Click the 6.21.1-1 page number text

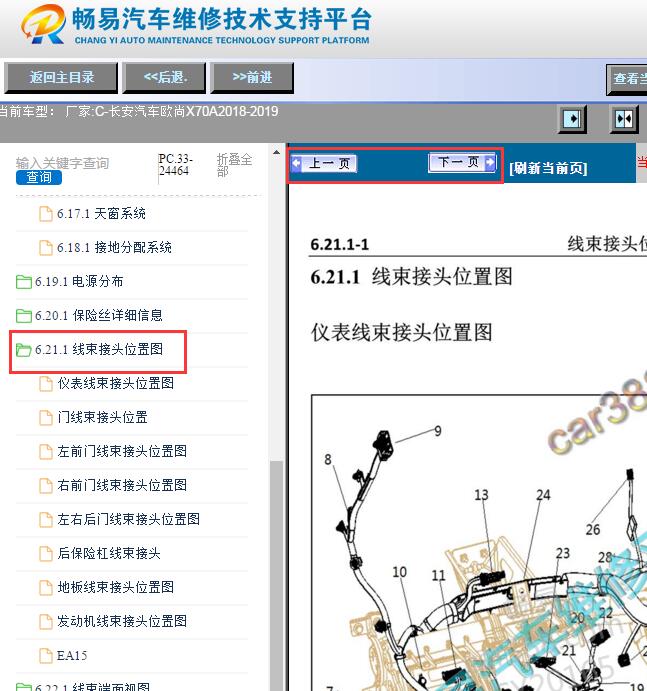[x=339, y=244]
